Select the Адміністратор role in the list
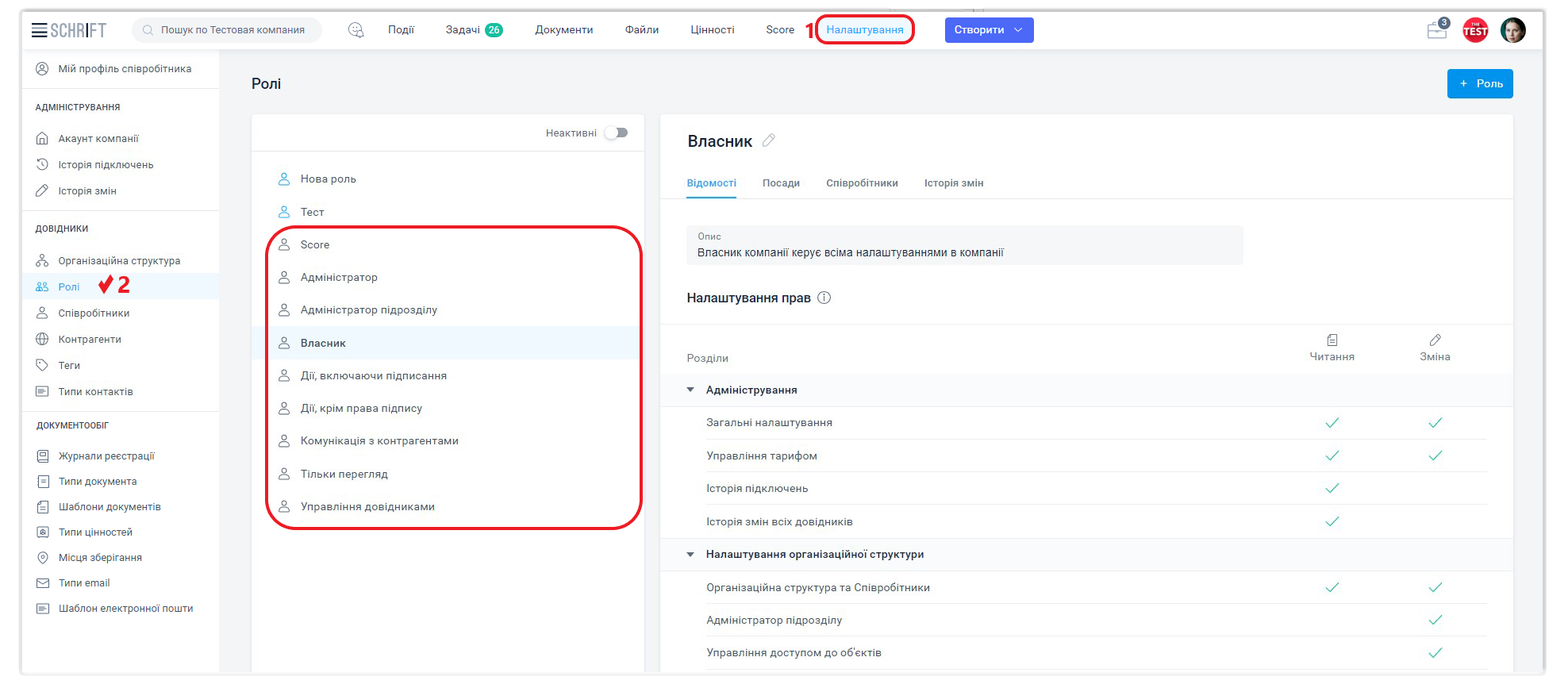The height and width of the screenshot is (688, 1568). (339, 278)
